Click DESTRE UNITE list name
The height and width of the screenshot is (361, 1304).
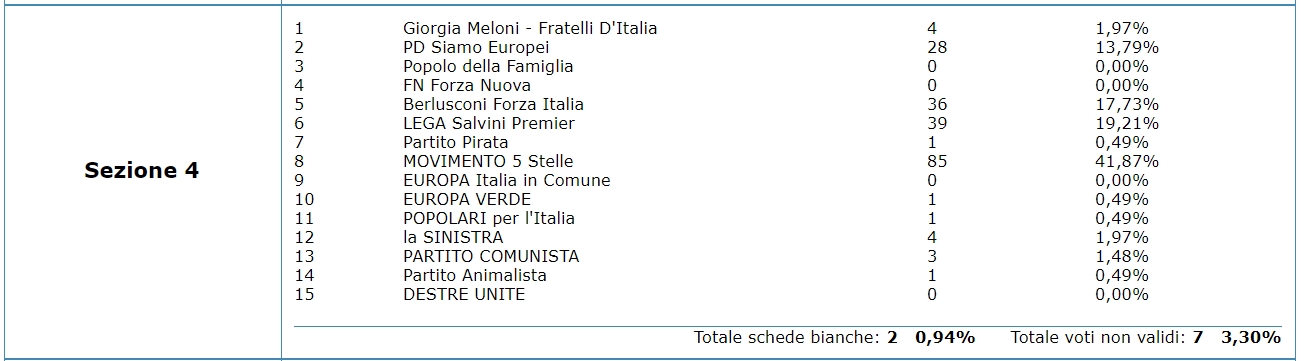click(x=464, y=294)
